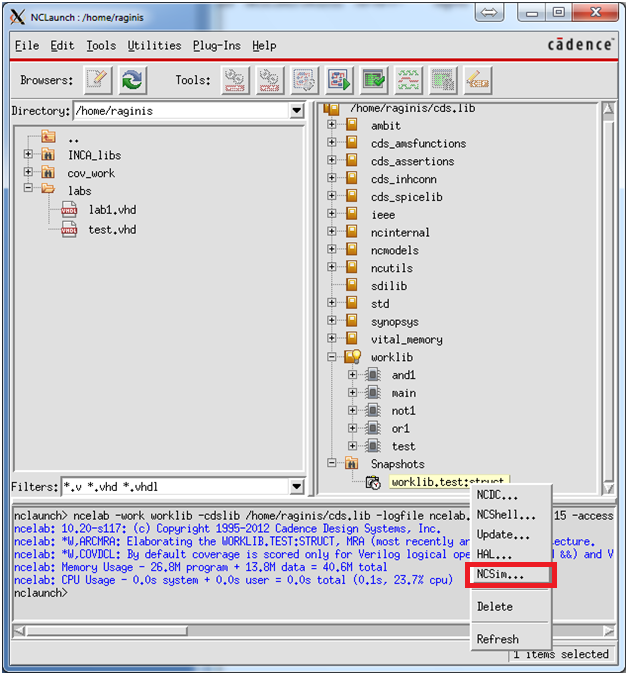The image size is (628, 675).
Task: Collapse the worklib library node
Action: pos(331,356)
